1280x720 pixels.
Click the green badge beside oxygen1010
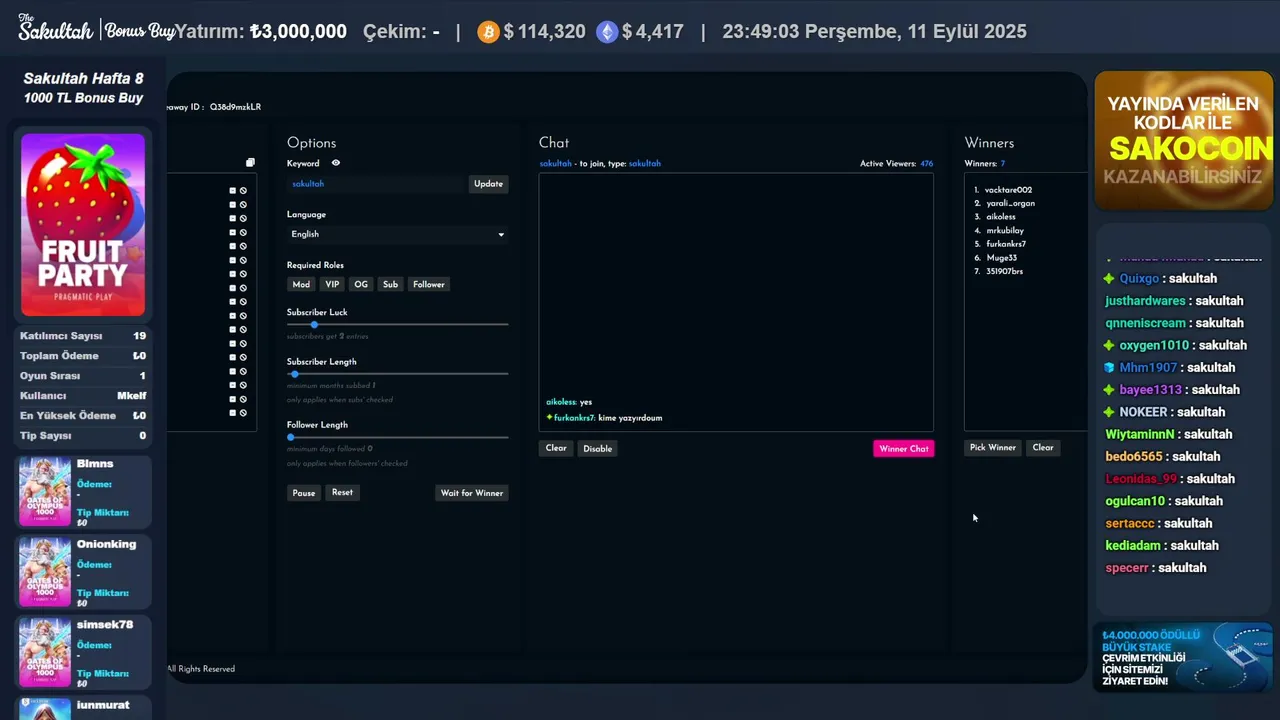click(x=1109, y=346)
